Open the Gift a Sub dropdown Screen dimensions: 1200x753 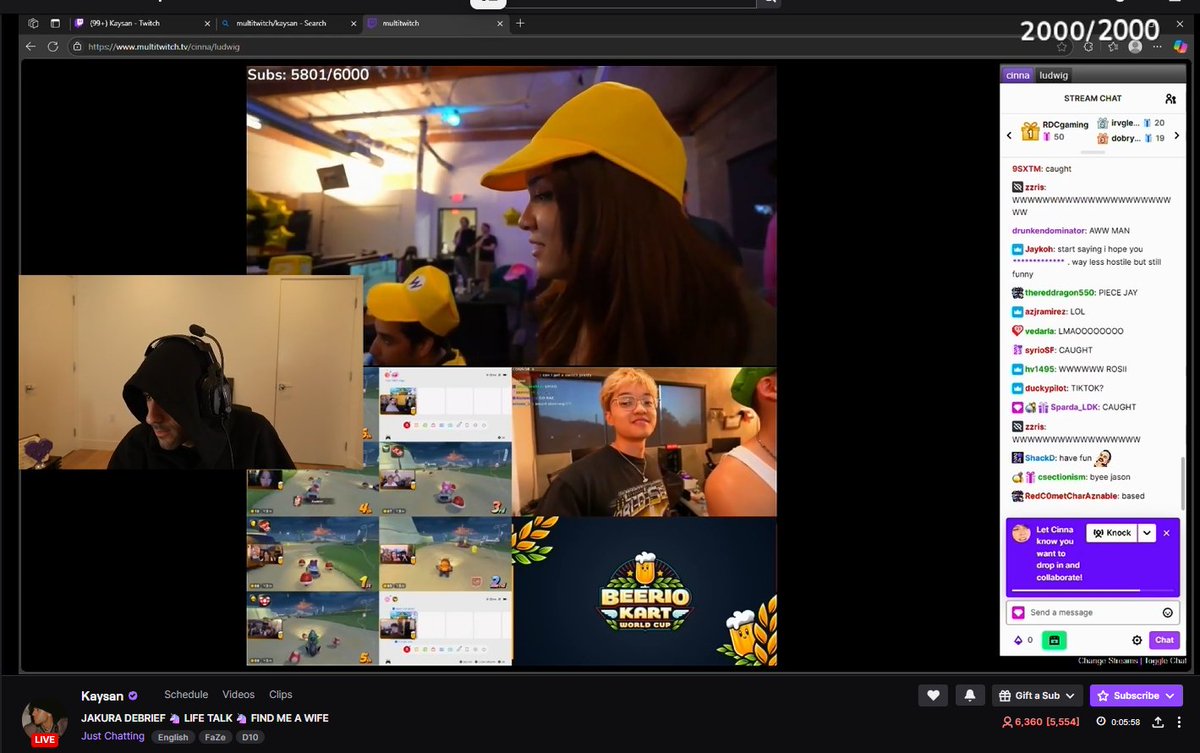coord(1037,695)
